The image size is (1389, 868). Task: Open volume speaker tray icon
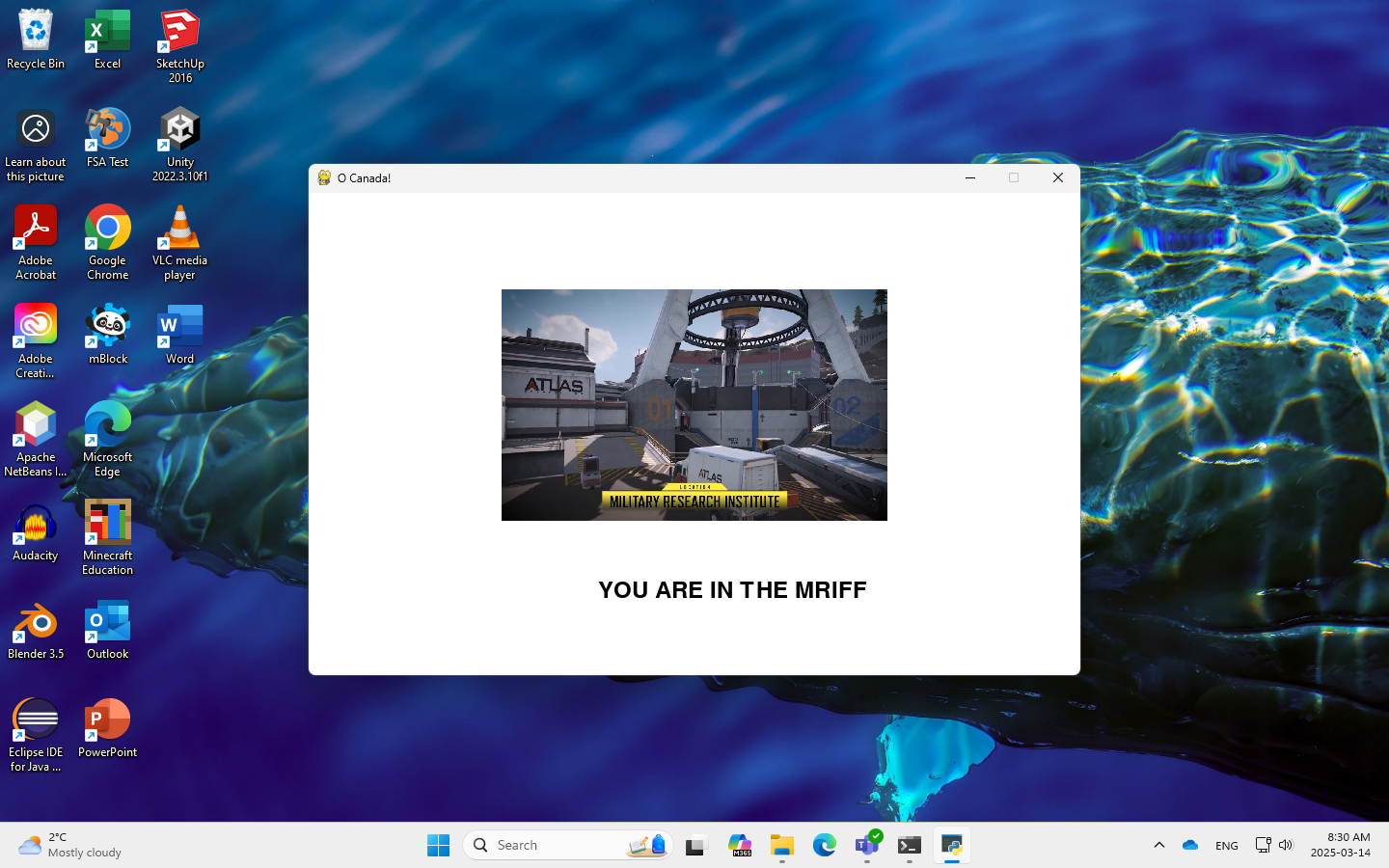click(1286, 845)
